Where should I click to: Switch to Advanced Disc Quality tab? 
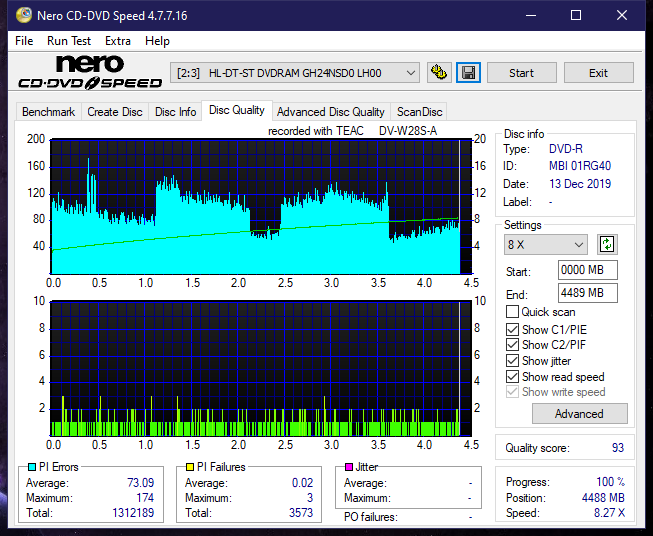(x=331, y=112)
